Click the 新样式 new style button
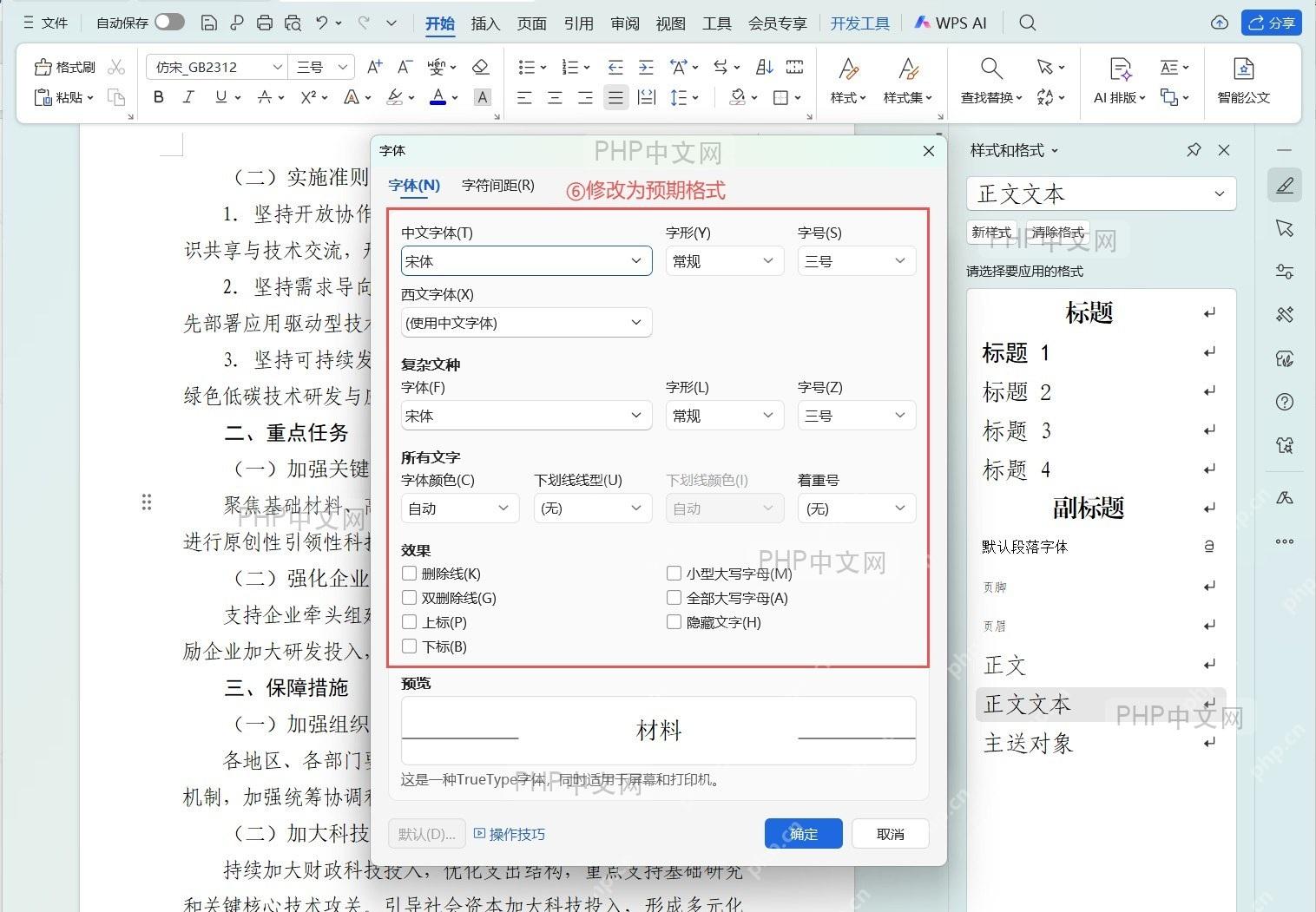Screen dimensions: 1316x912 click(991, 233)
